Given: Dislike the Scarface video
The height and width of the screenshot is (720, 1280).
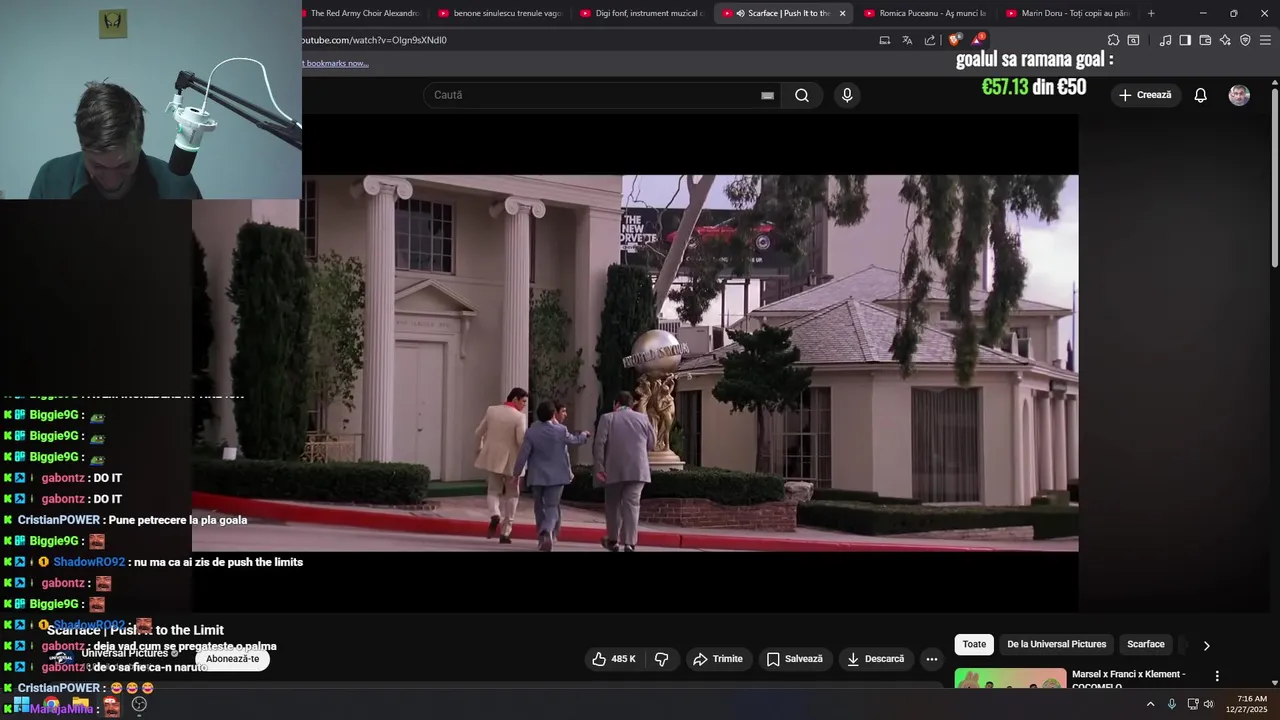Looking at the screenshot, I should pyautogui.click(x=662, y=659).
